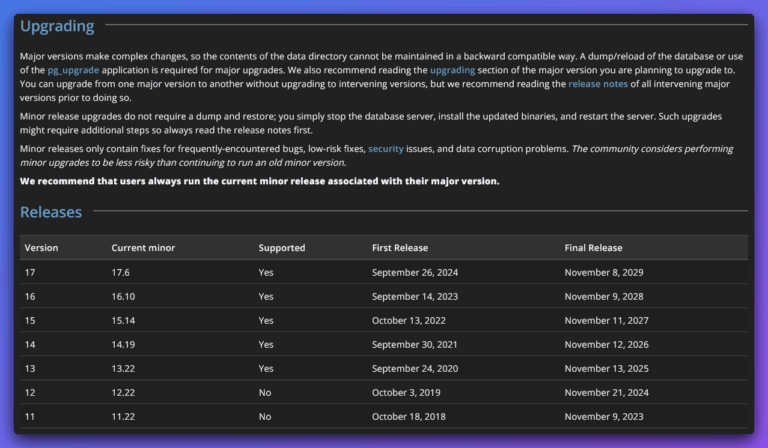The height and width of the screenshot is (448, 768).
Task: Click November 13, 2025 final release date
Action: coord(606,368)
